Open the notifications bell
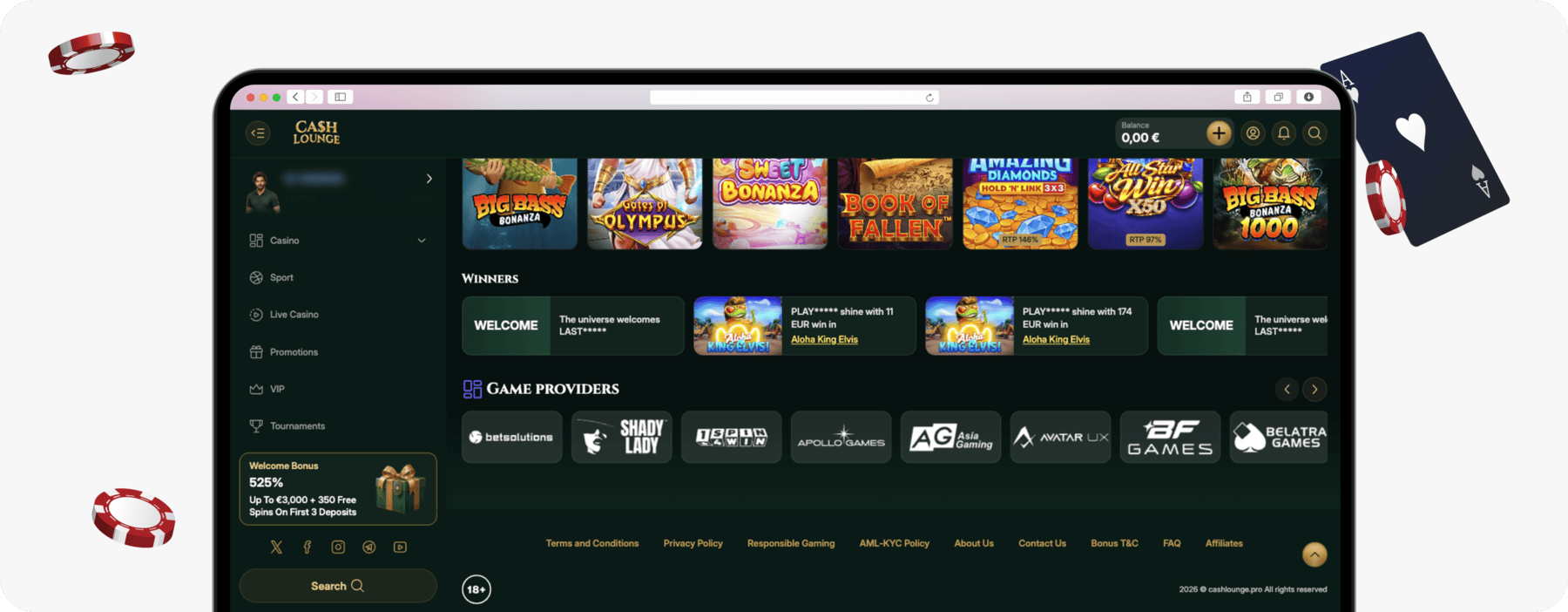 1284,133
